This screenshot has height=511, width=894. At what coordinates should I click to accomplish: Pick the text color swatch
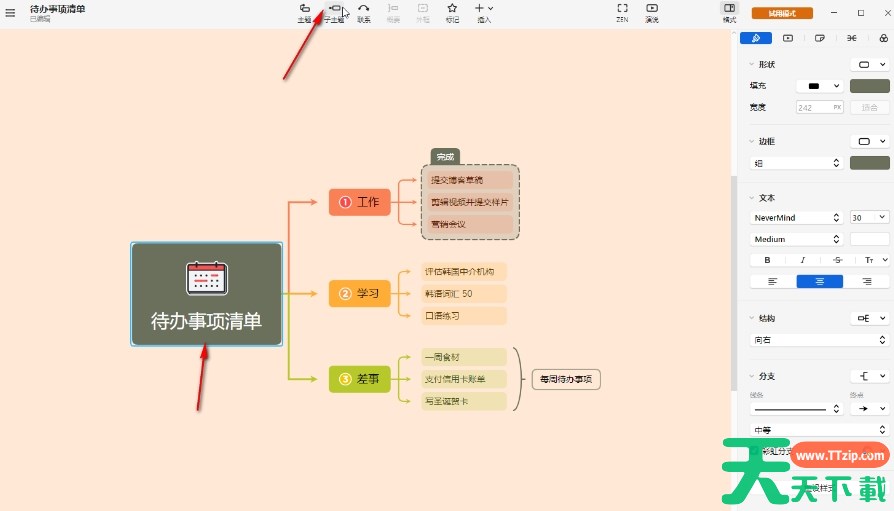(x=869, y=239)
